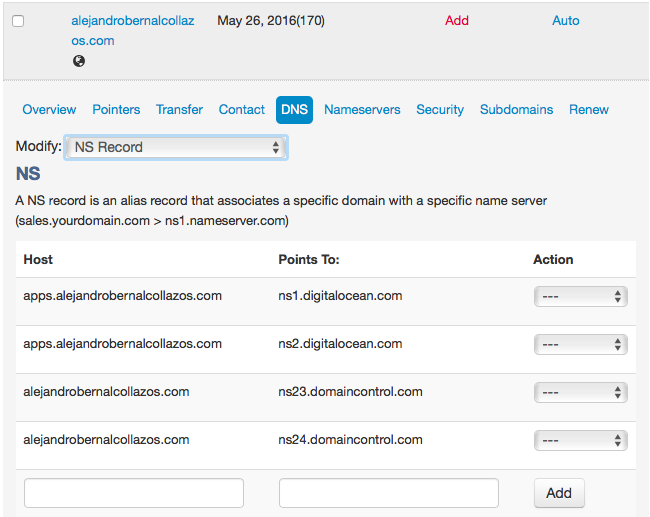
Task: View the Subdomains tab
Action: 517,109
